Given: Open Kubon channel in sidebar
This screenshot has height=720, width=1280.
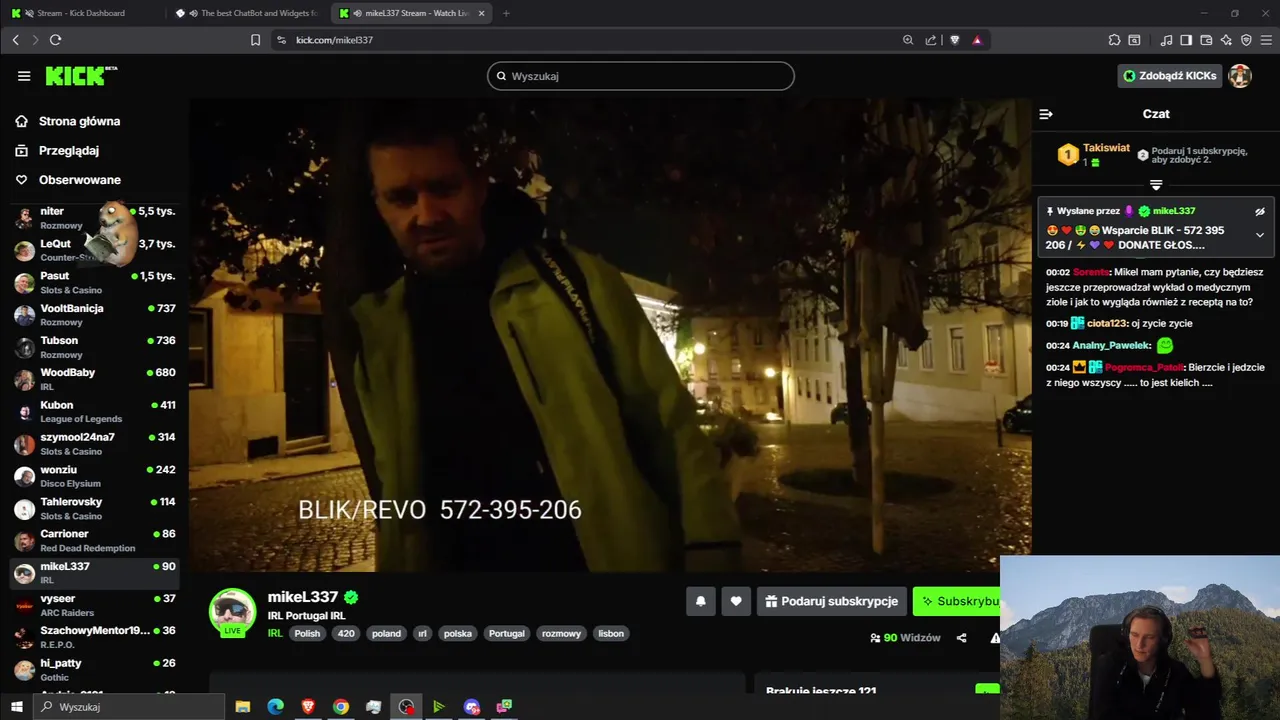Looking at the screenshot, I should click(95, 412).
